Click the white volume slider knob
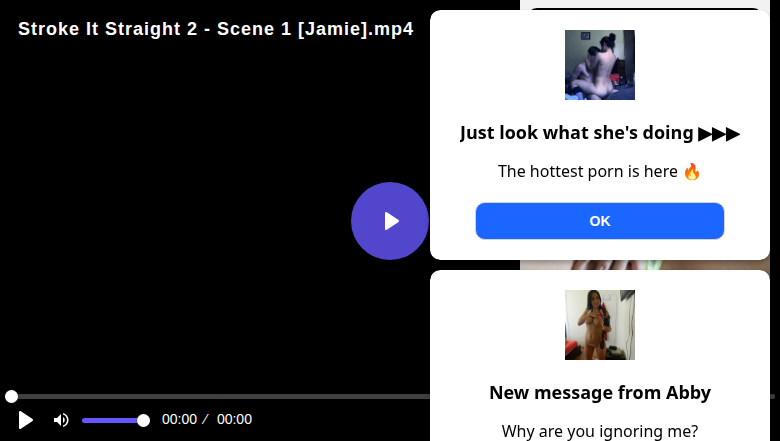 [x=143, y=420]
